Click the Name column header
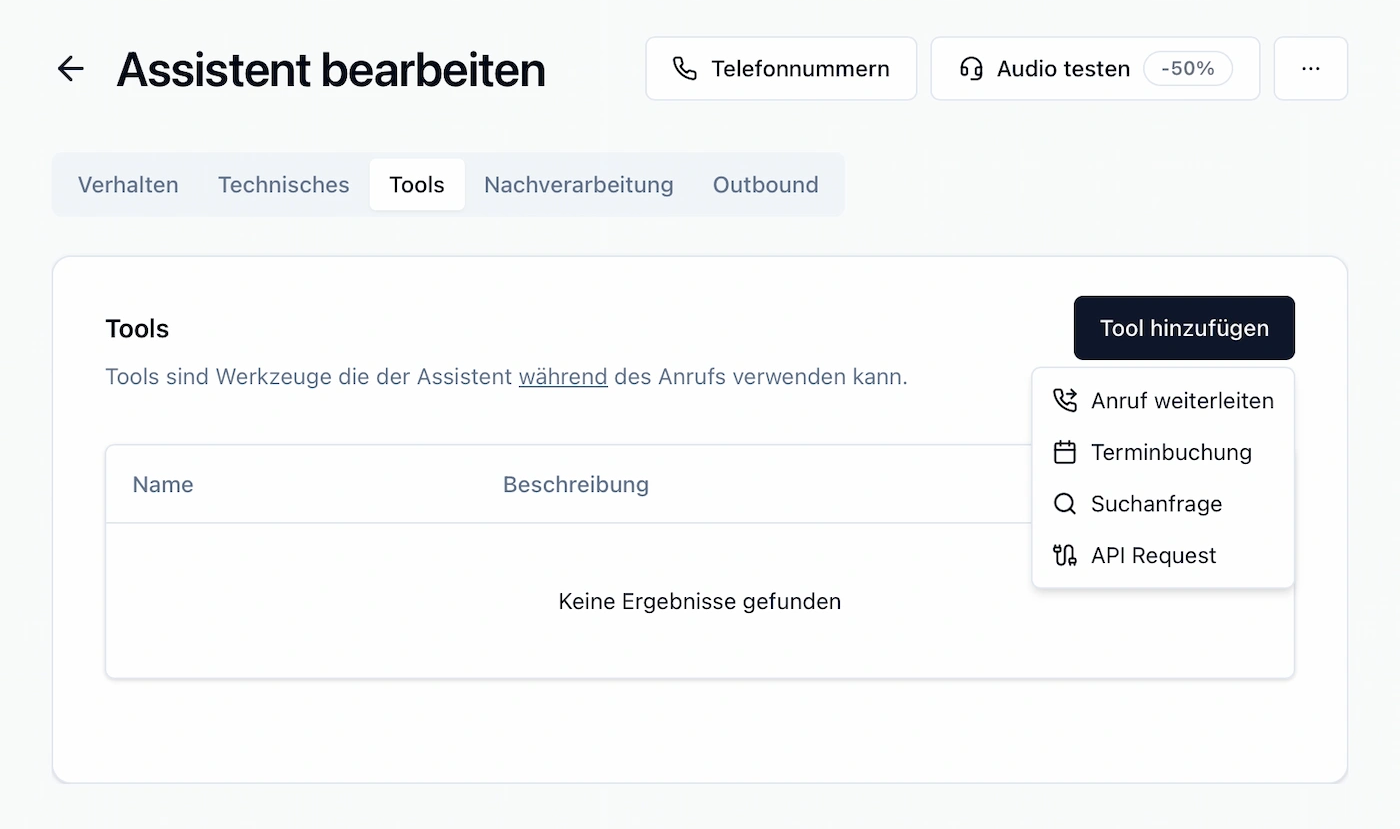 coord(162,484)
